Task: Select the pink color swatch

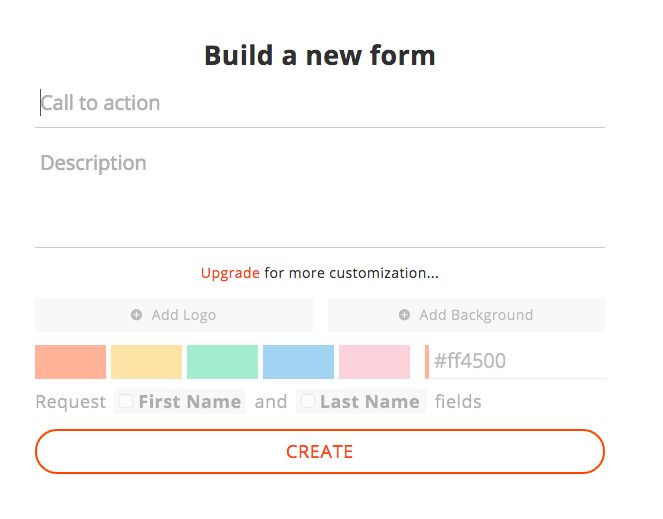Action: (374, 362)
